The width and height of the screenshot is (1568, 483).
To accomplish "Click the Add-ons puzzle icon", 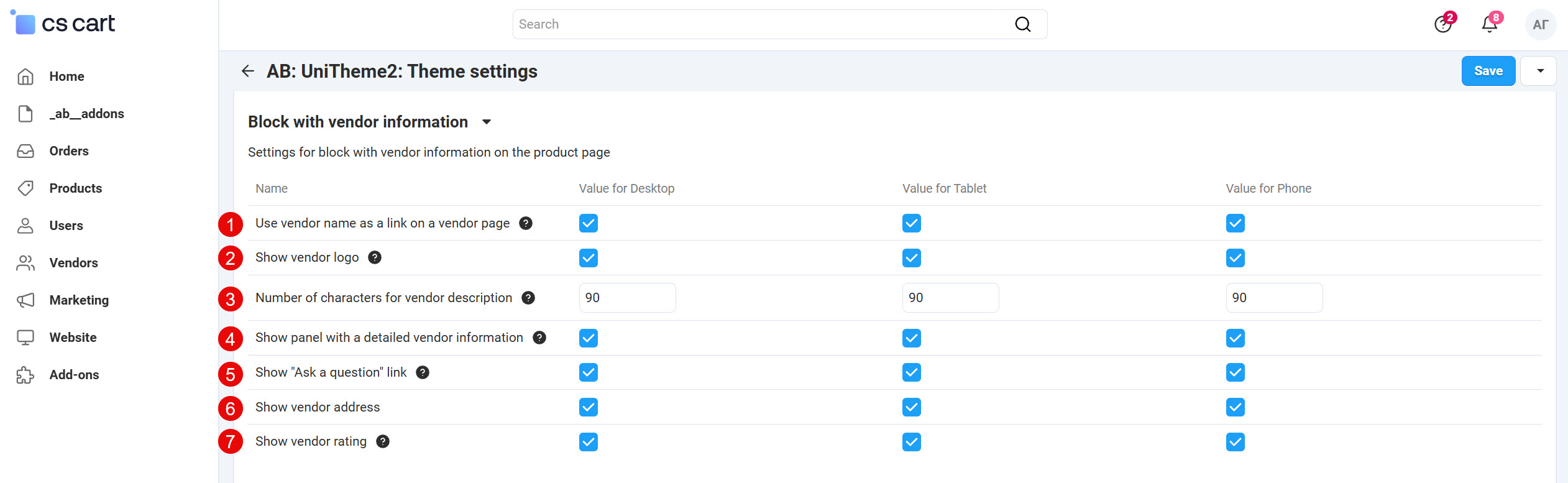I will [x=25, y=375].
